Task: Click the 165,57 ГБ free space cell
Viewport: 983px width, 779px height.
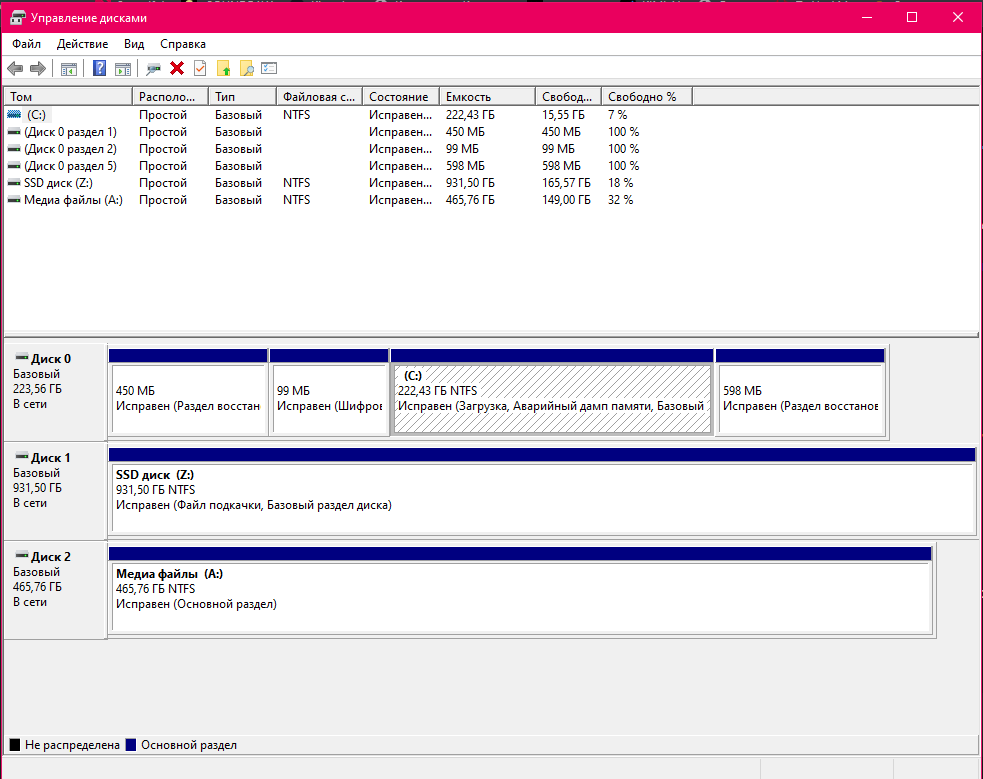Action: click(x=566, y=183)
